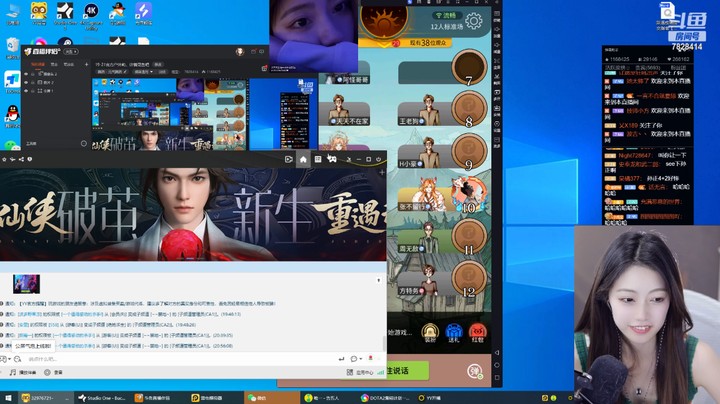
Task: Toggle eye visibility of first source row
Action: (26, 73)
